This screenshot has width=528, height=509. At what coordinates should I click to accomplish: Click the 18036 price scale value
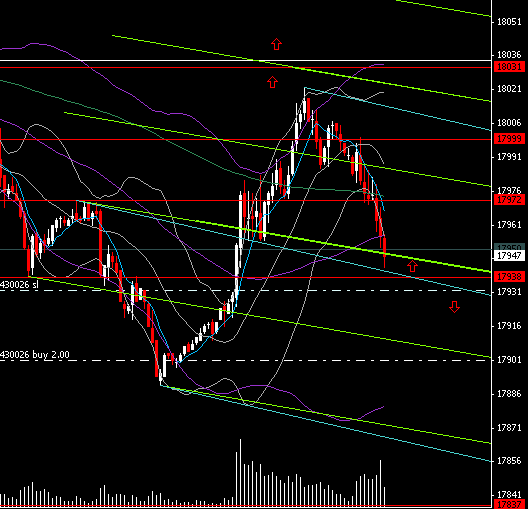tap(509, 55)
